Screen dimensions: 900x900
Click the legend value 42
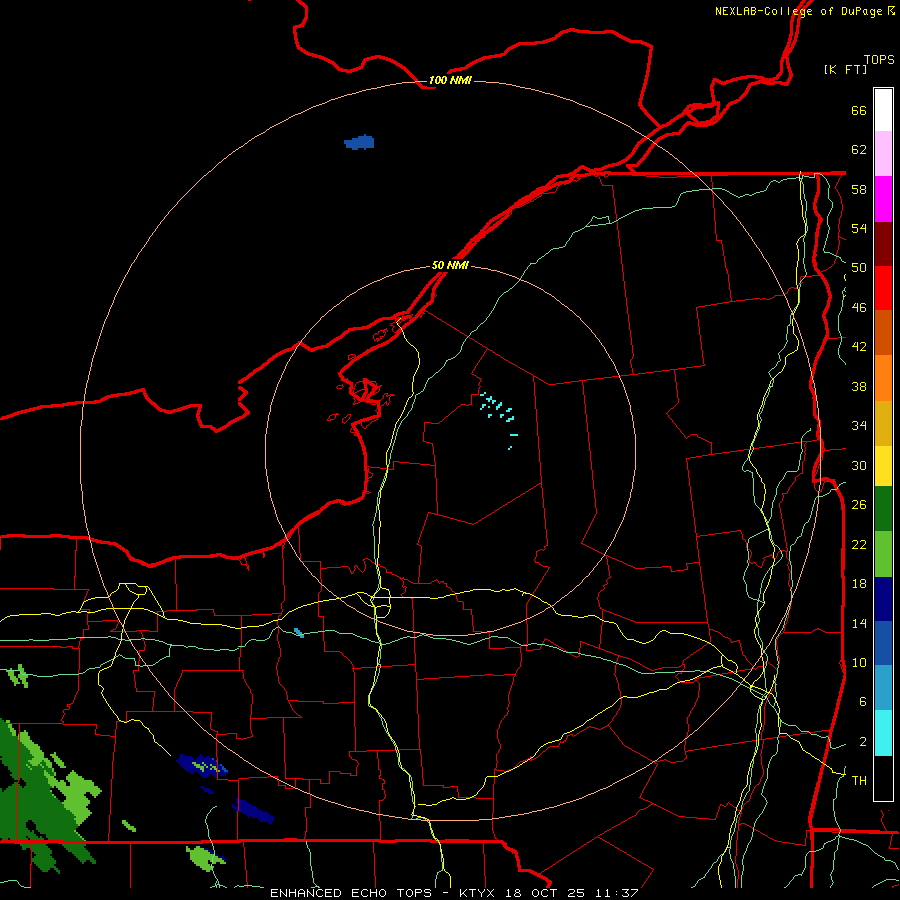[859, 347]
